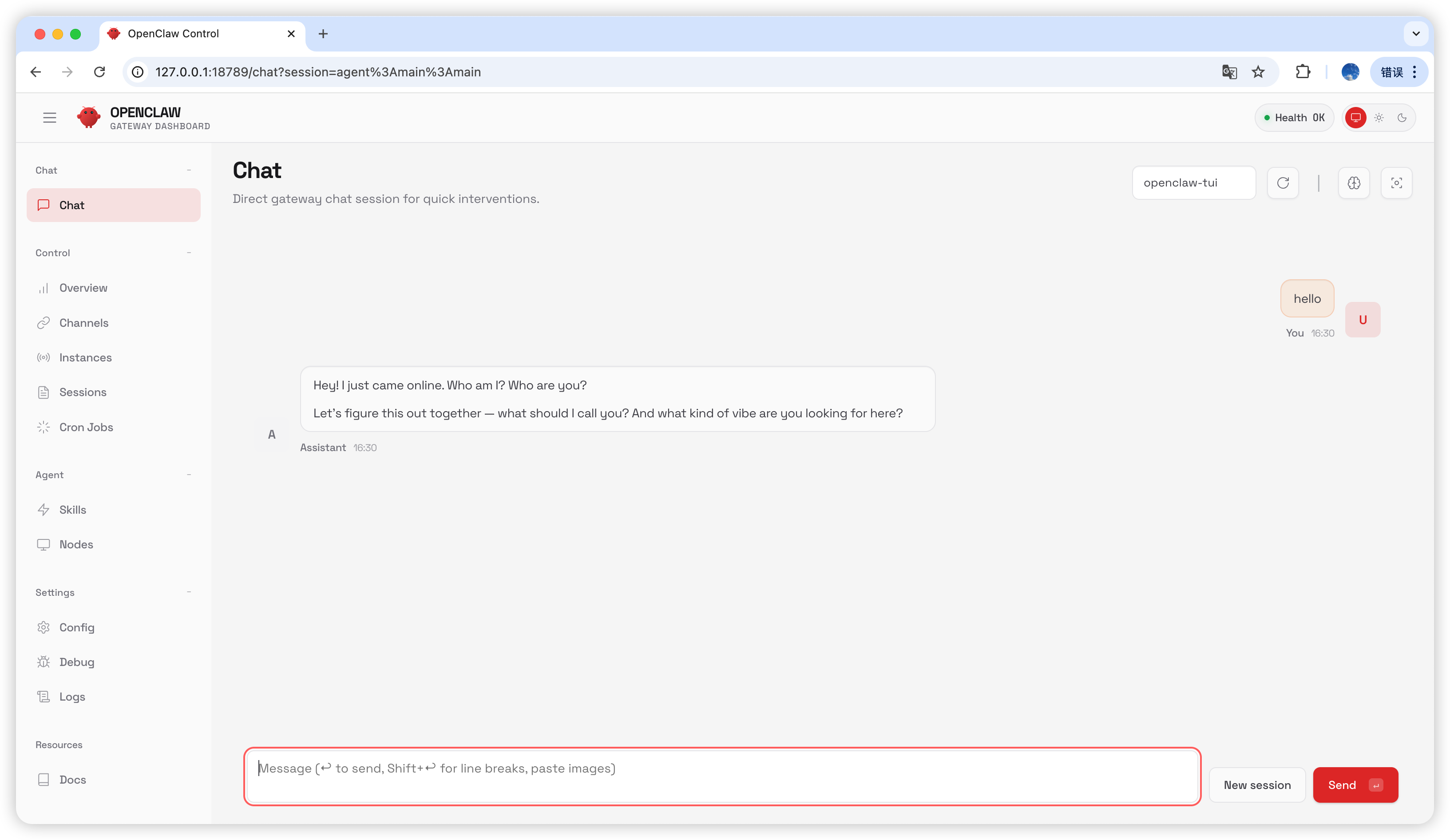This screenshot has width=1450, height=840.
Task: Click the refresh chat icon button
Action: click(x=1283, y=183)
